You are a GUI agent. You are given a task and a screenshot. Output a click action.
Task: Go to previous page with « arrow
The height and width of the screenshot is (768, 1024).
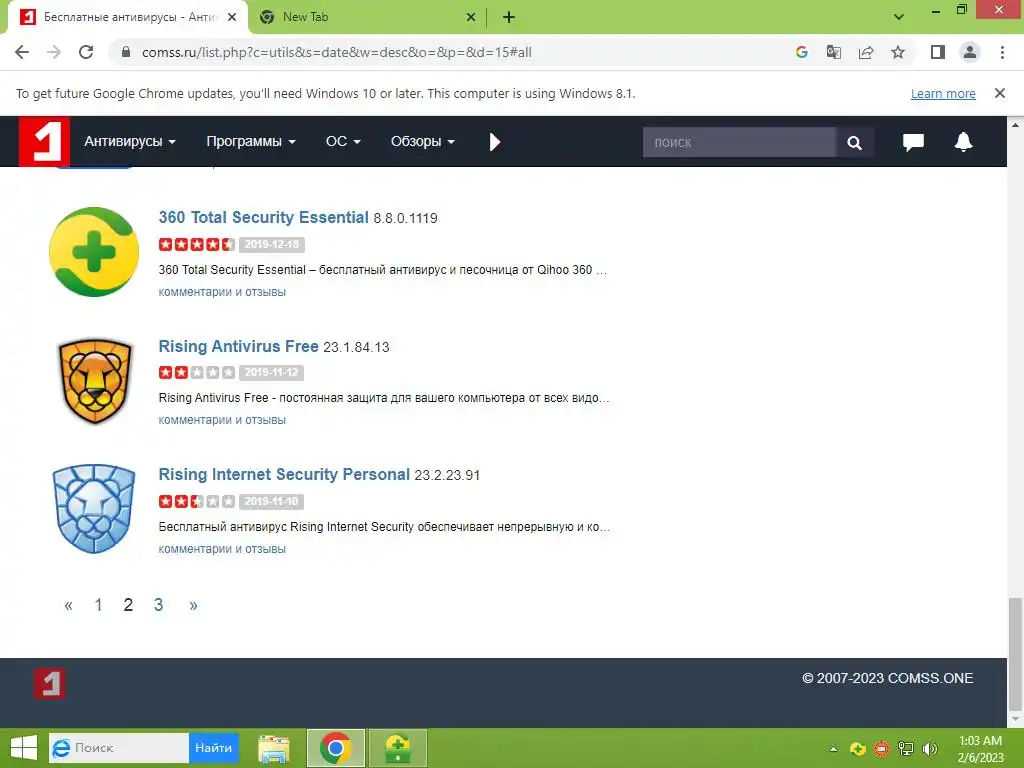69,605
